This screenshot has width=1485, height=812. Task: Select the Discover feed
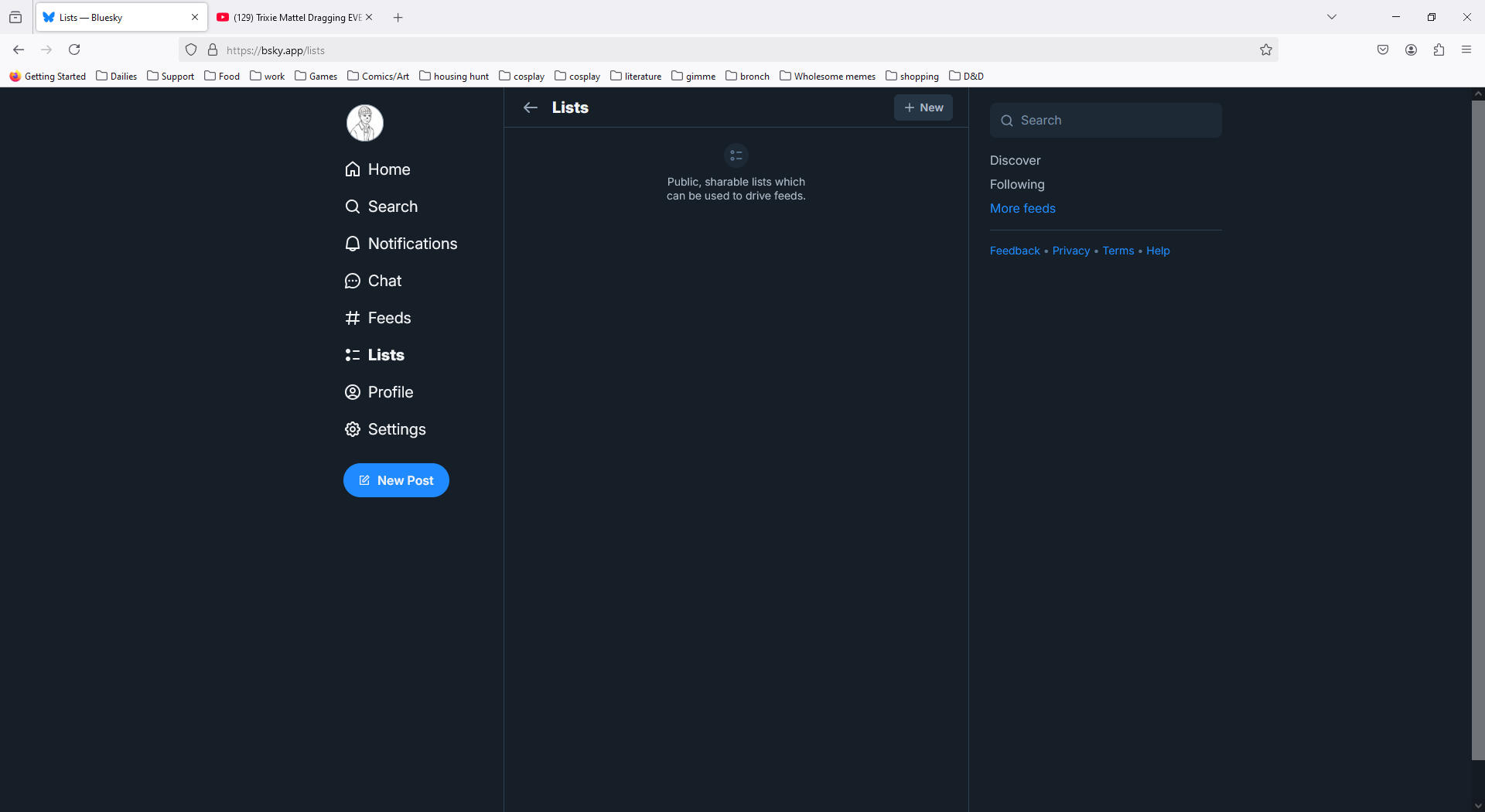pos(1015,160)
